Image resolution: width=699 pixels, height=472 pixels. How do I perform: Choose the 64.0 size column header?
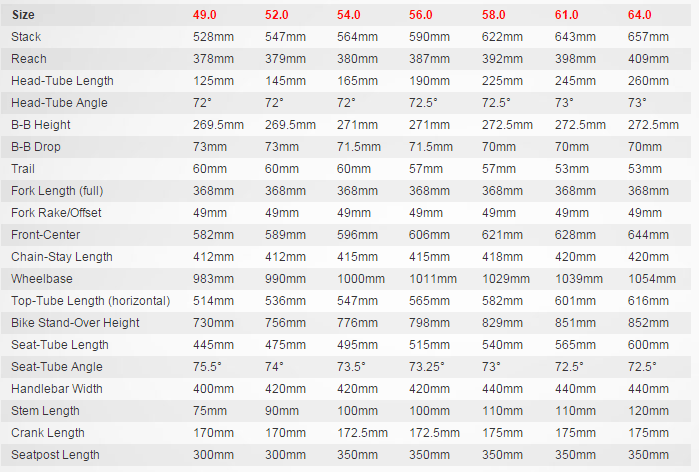[639, 15]
